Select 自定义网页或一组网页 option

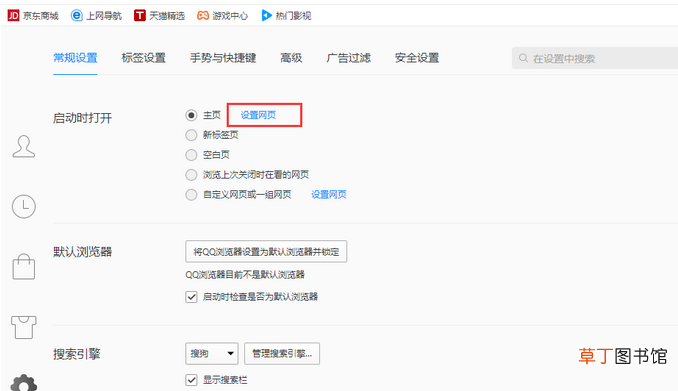[x=191, y=195]
